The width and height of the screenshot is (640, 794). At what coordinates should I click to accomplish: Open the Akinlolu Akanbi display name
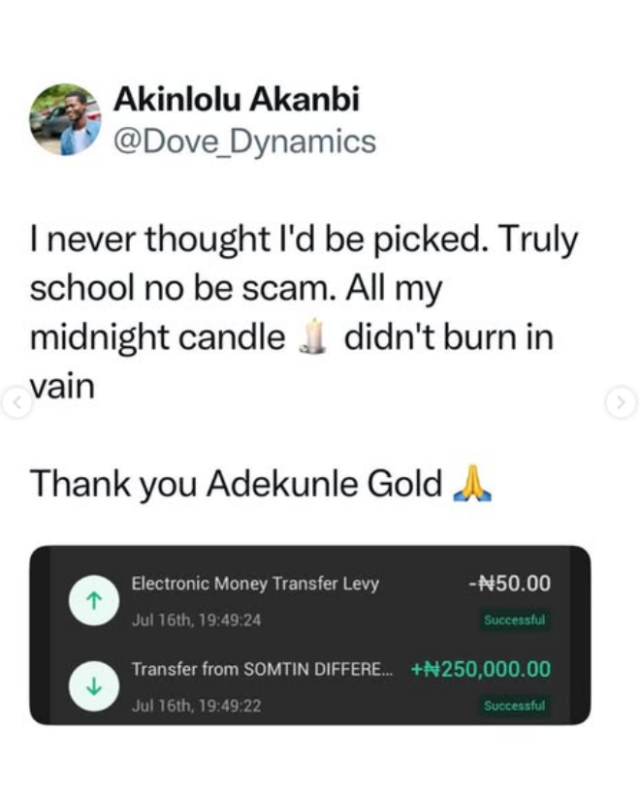(x=236, y=100)
